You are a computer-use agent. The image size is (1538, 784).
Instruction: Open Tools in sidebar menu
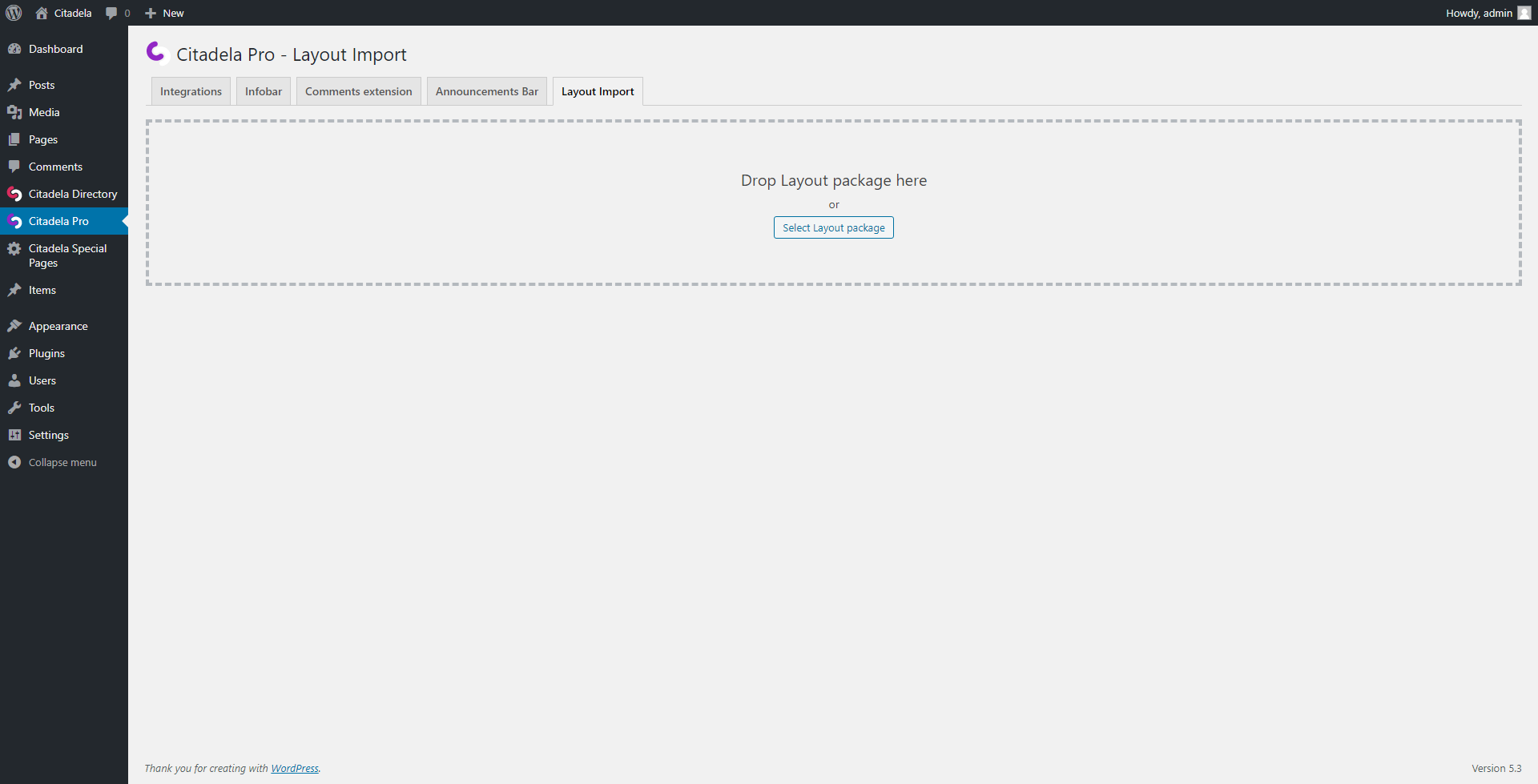[64, 408]
